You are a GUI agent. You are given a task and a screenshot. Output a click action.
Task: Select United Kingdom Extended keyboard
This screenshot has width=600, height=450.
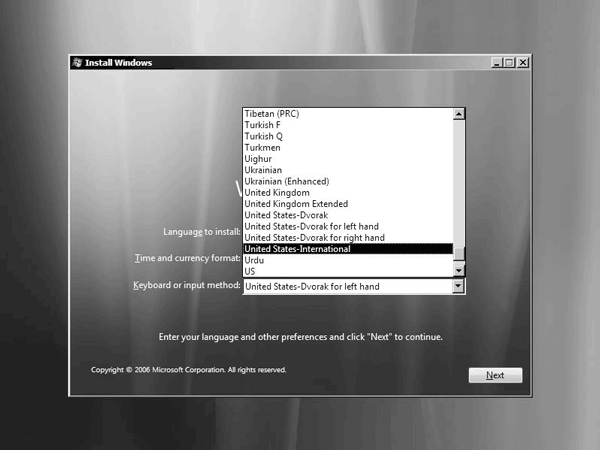pos(348,204)
